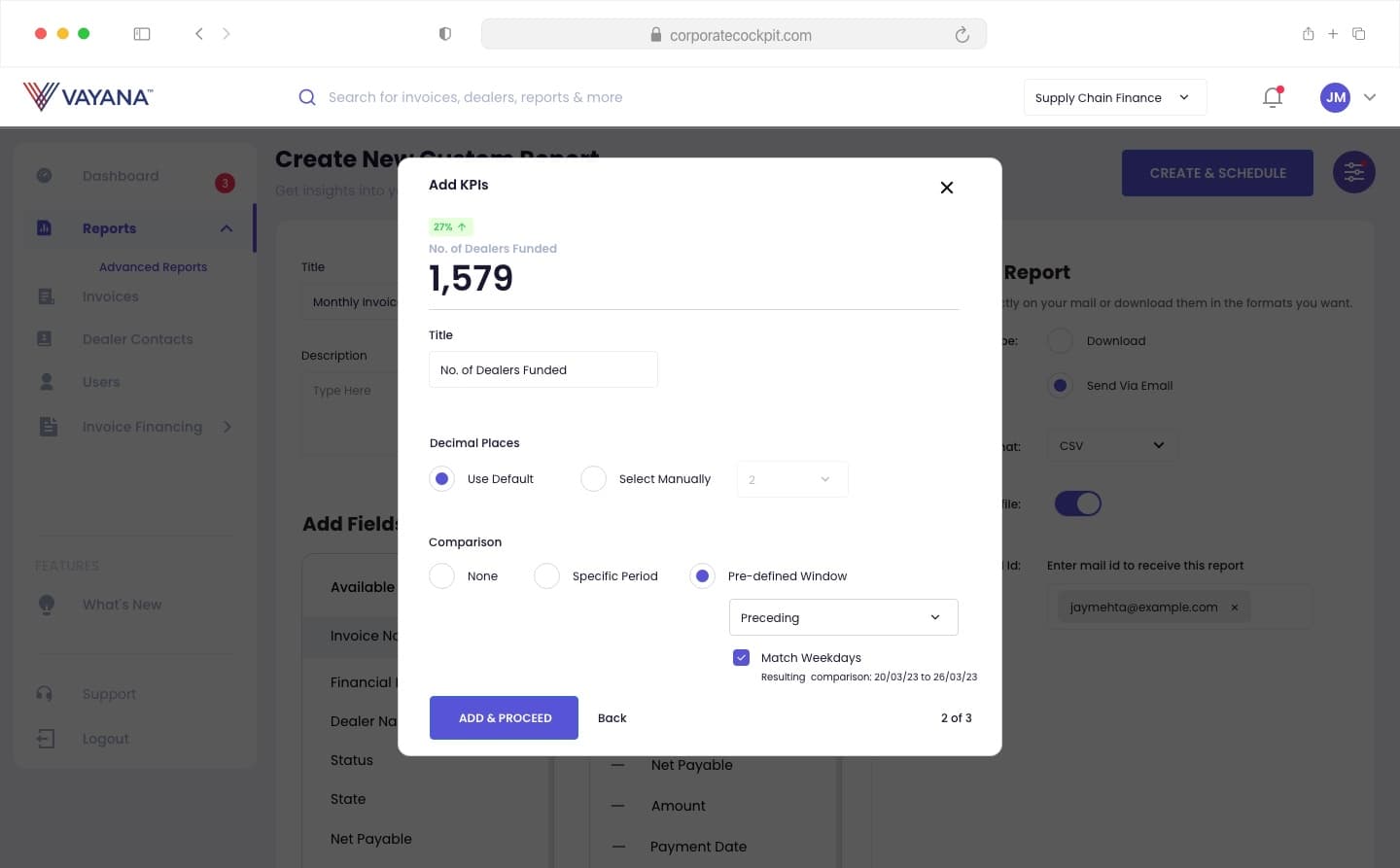This screenshot has width=1400, height=868.
Task: Click the browser share icon
Action: (1308, 34)
